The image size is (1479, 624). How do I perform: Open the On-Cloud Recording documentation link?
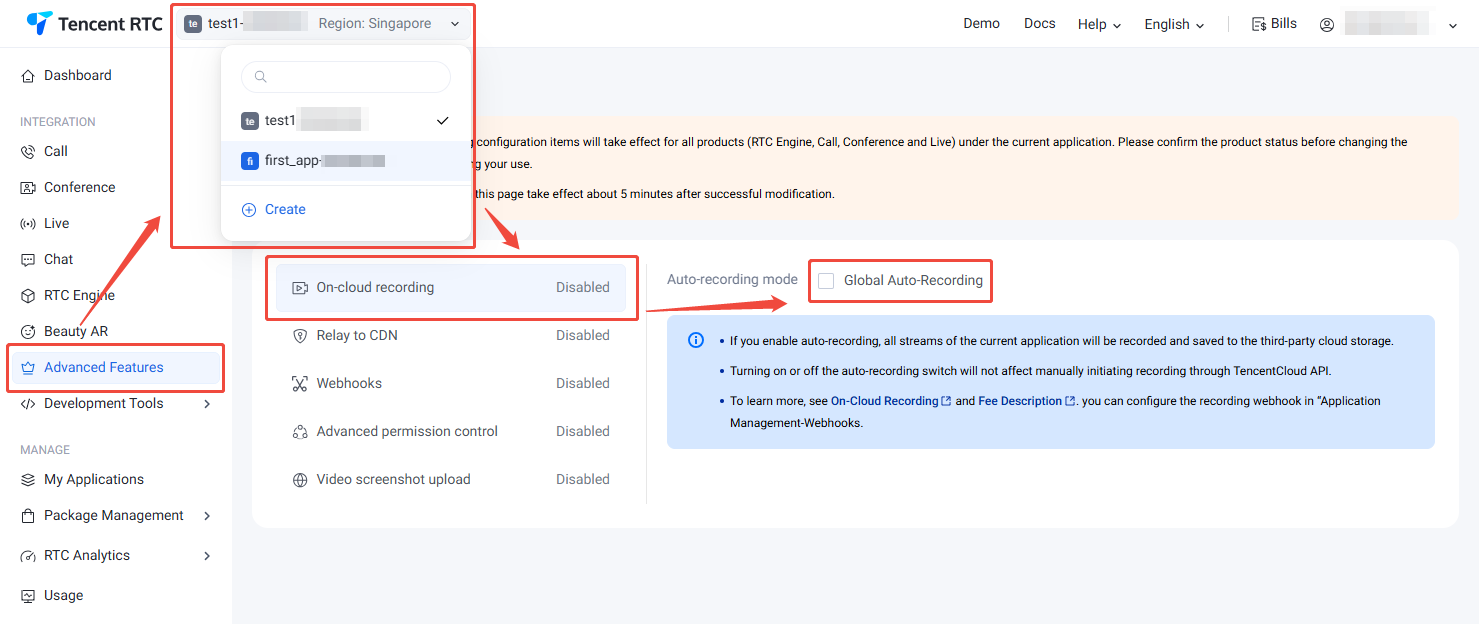[x=885, y=401]
